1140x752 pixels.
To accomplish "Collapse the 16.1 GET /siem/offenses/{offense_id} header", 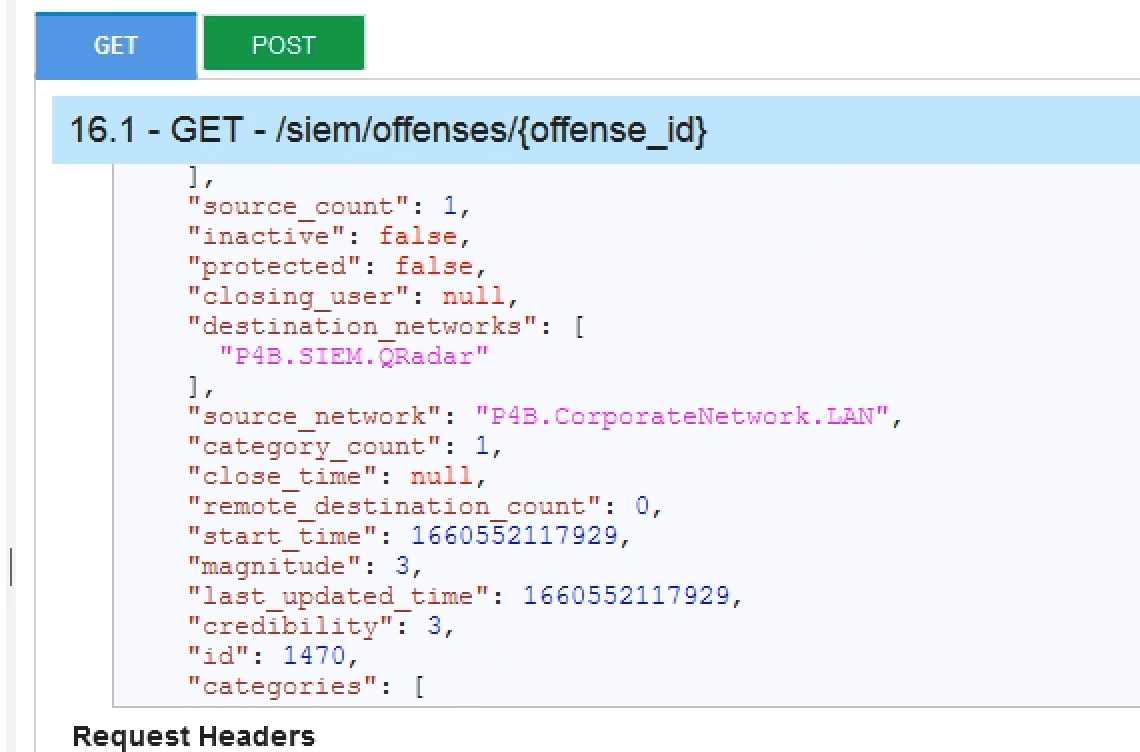I will pos(388,130).
